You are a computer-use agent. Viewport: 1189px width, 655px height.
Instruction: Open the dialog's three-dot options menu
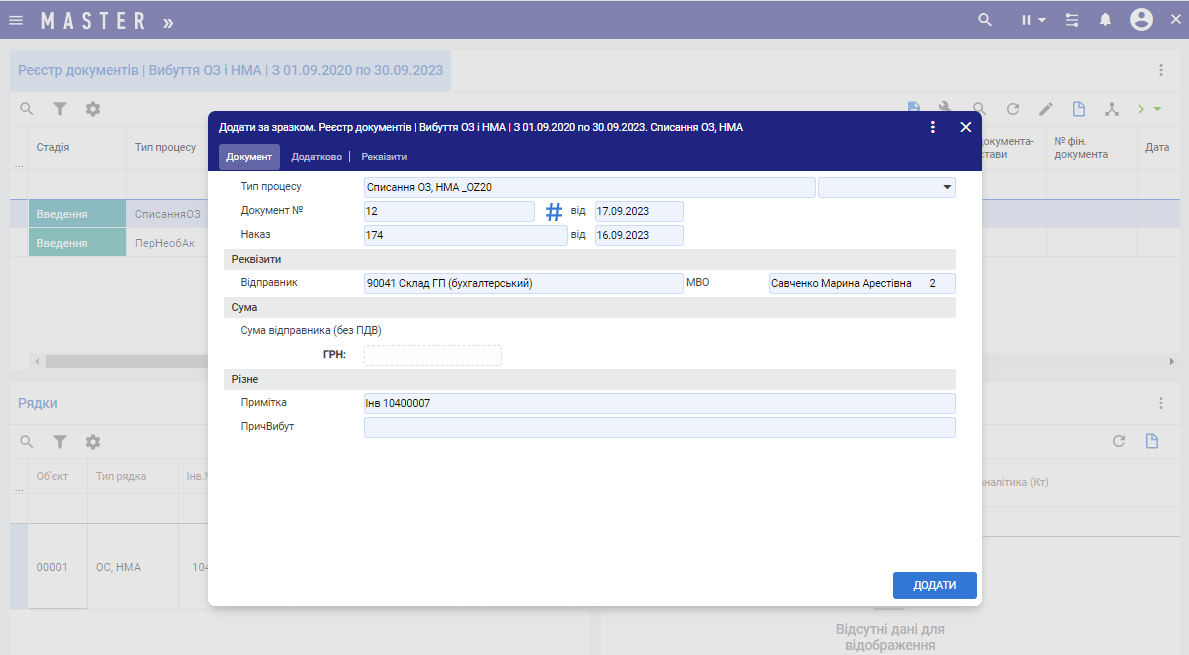[933, 127]
